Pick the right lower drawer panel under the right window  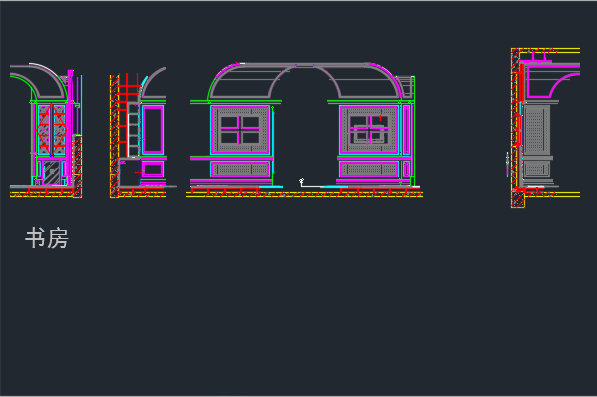pyautogui.click(x=369, y=169)
